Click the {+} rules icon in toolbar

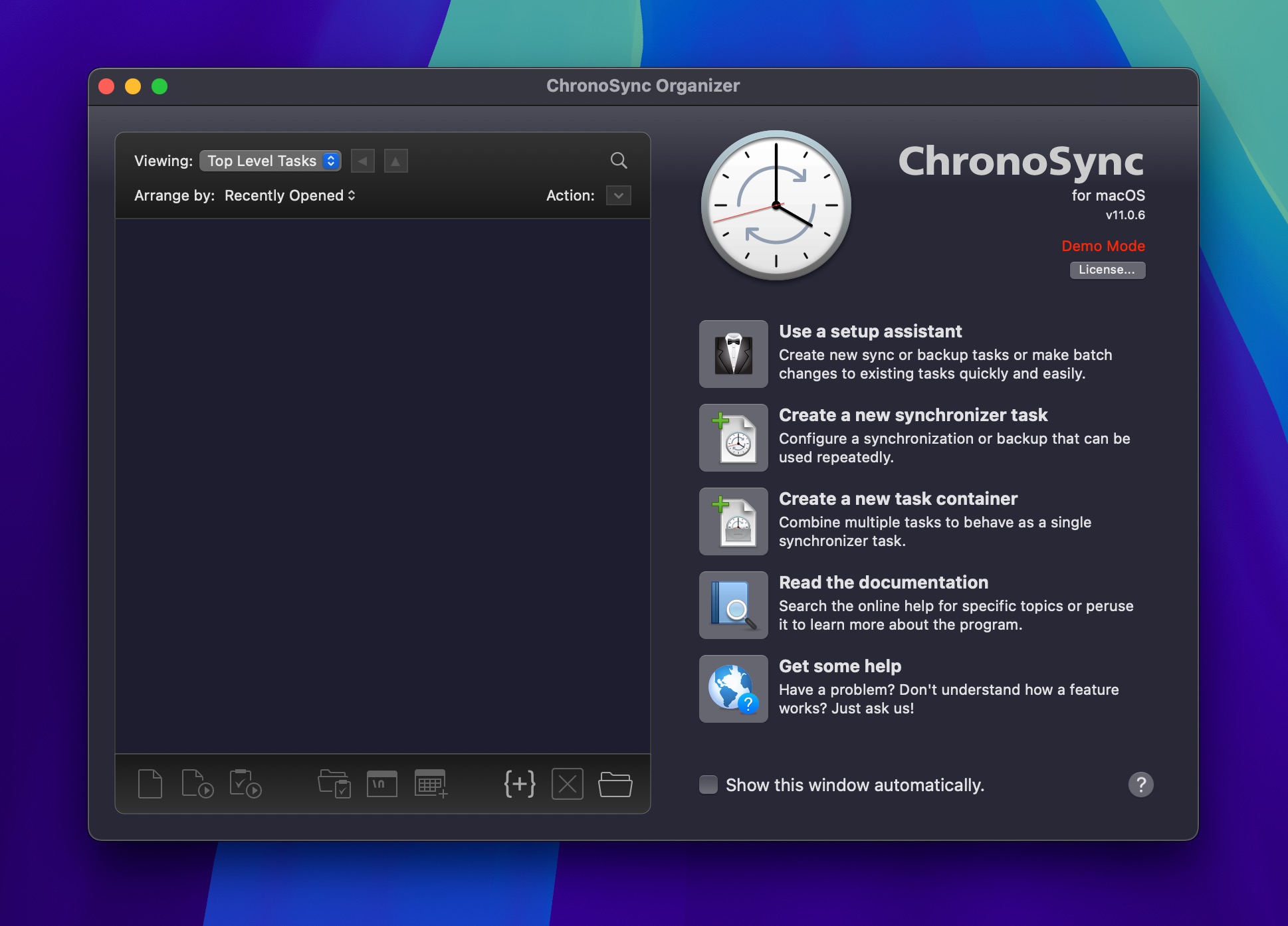519,784
